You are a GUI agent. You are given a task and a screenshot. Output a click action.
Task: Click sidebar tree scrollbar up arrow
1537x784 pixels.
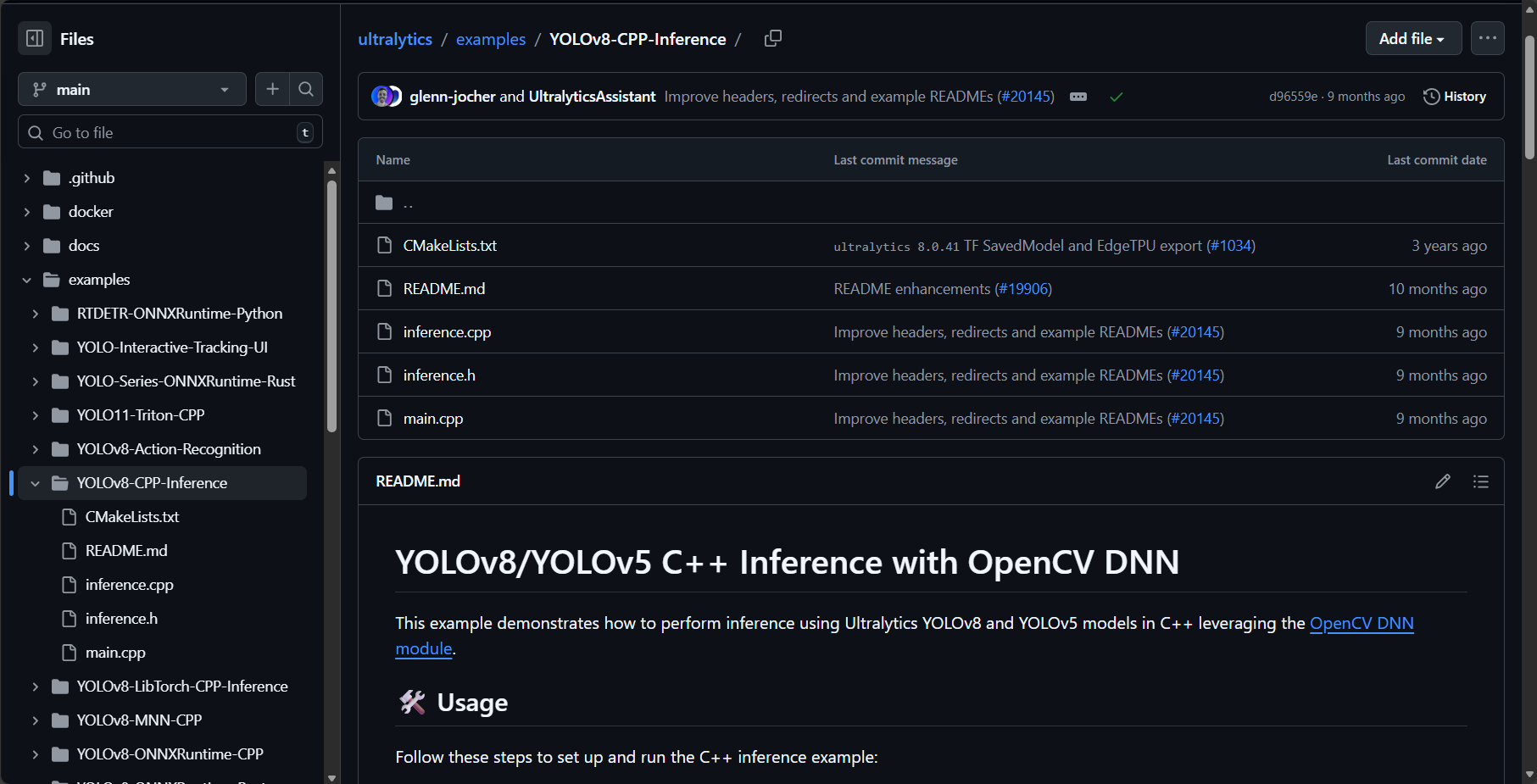[331, 170]
